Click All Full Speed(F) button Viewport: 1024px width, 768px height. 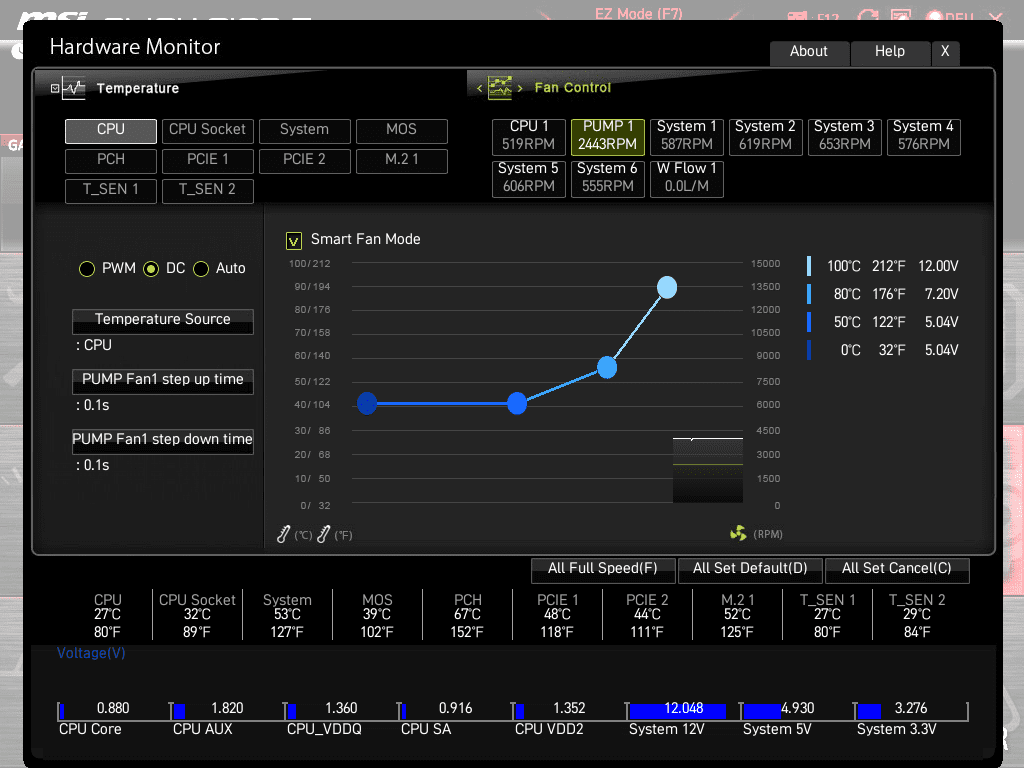point(603,569)
